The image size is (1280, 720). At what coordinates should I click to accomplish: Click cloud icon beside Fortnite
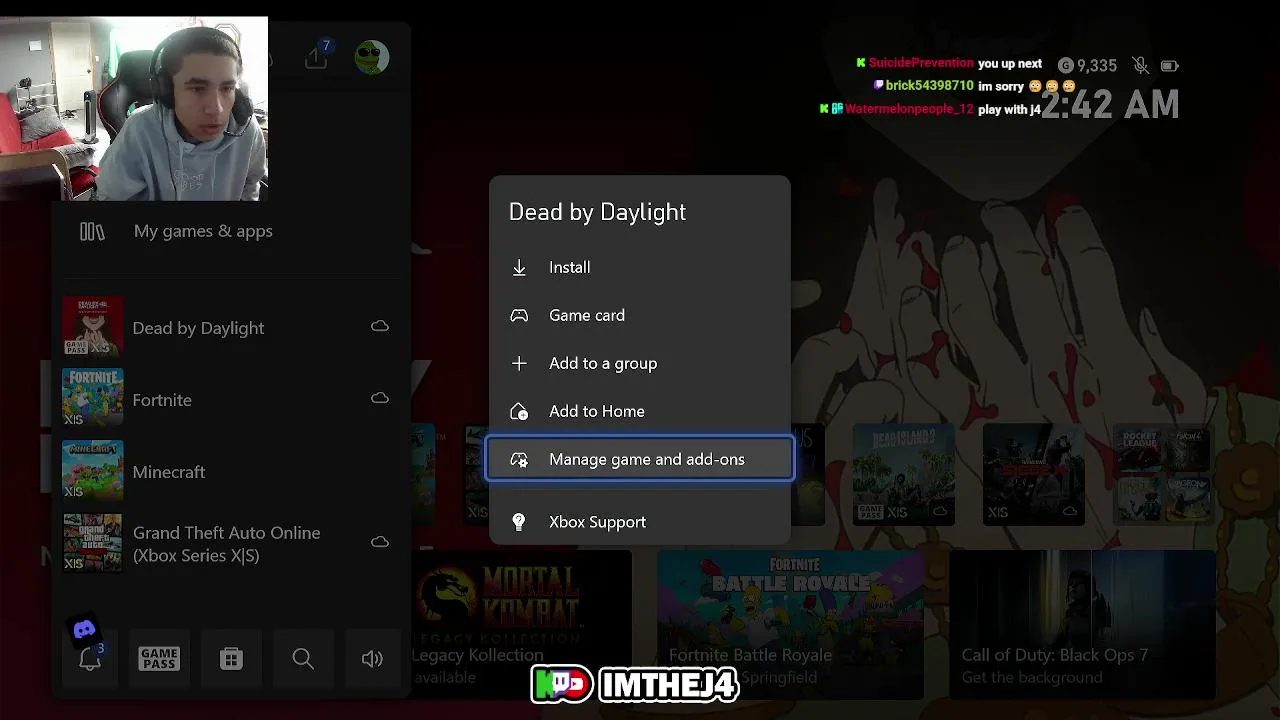coord(380,398)
